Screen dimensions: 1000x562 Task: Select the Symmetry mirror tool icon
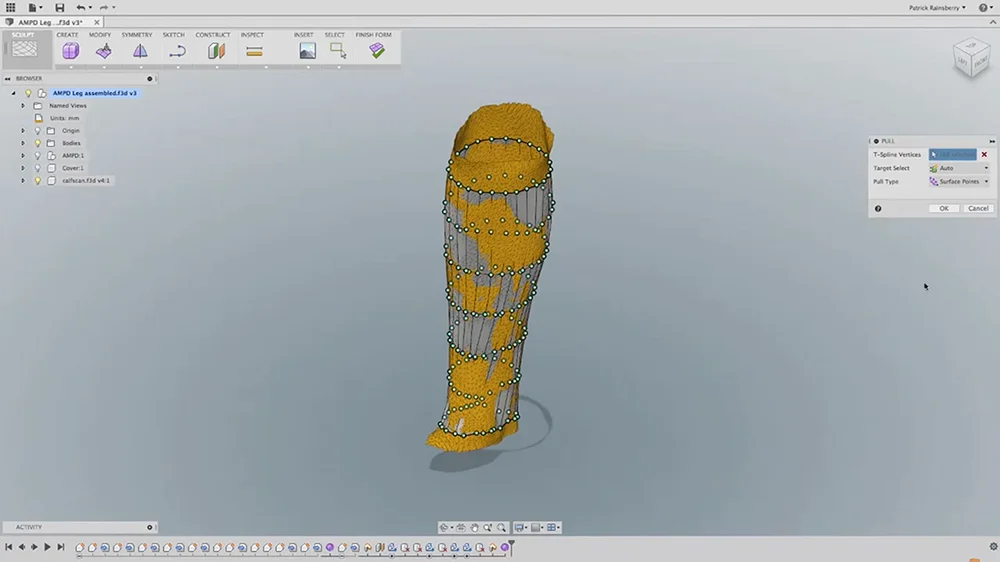(x=140, y=51)
